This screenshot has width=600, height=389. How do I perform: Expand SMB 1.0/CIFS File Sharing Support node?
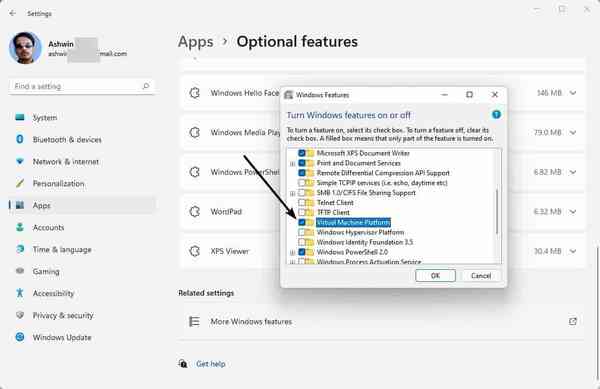coord(292,193)
